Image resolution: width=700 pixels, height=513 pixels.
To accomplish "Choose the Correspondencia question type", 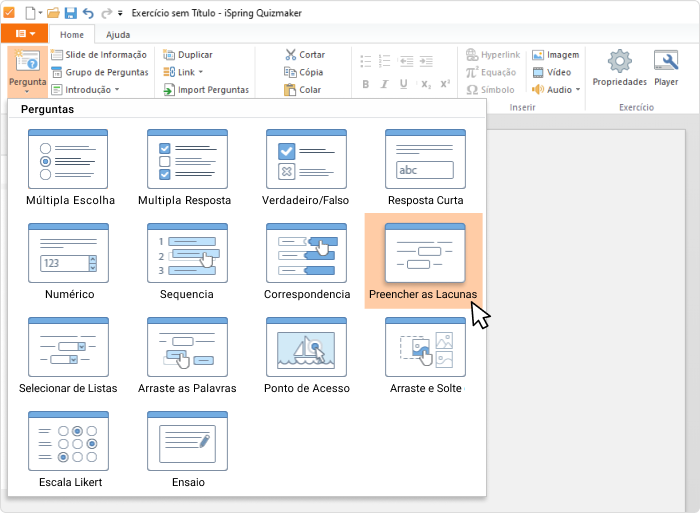I will [306, 261].
